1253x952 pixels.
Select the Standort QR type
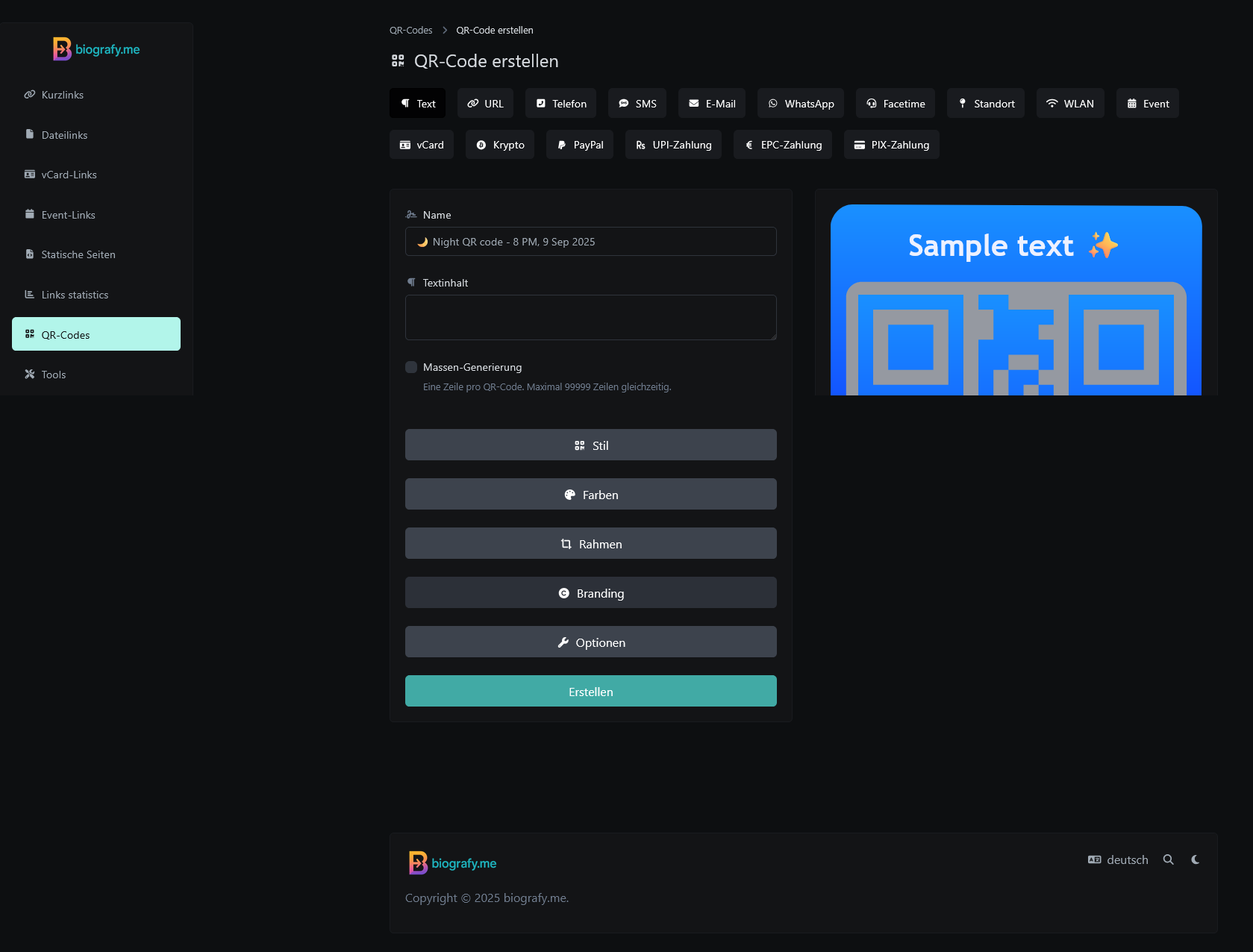986,103
